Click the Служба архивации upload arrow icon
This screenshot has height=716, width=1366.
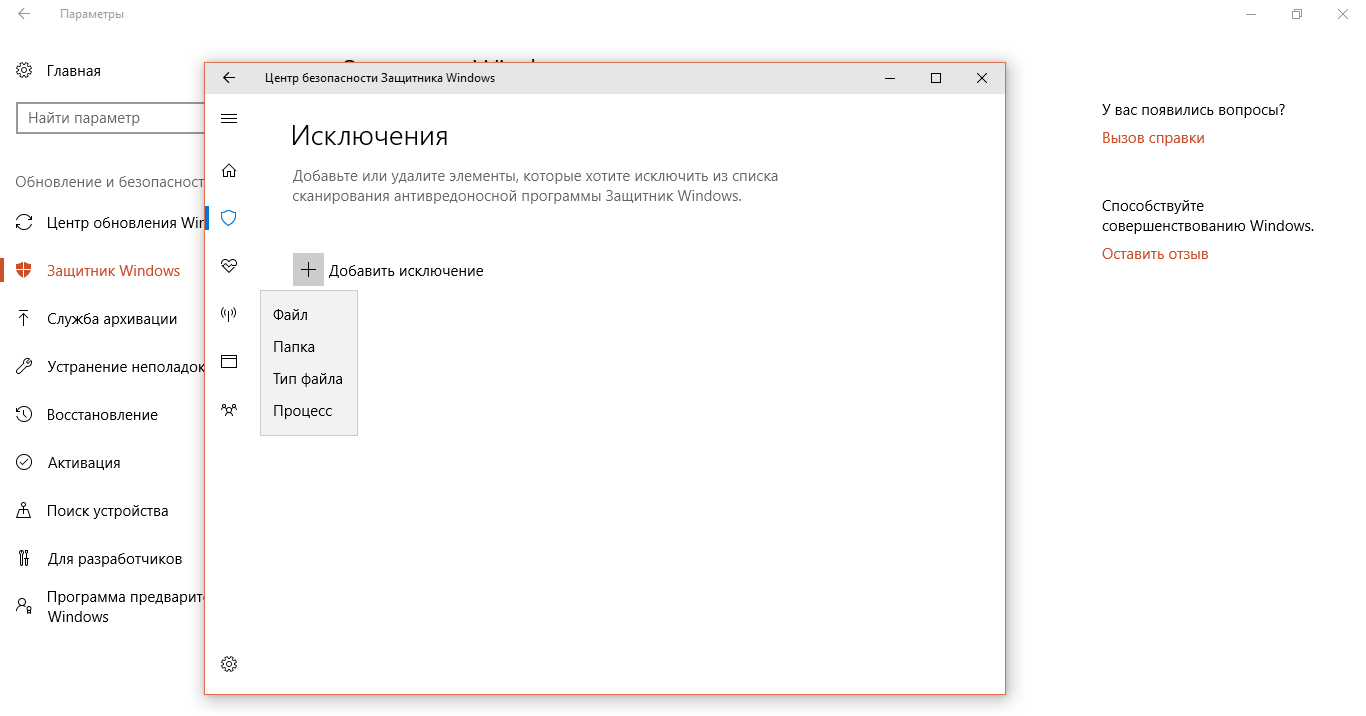tap(24, 319)
